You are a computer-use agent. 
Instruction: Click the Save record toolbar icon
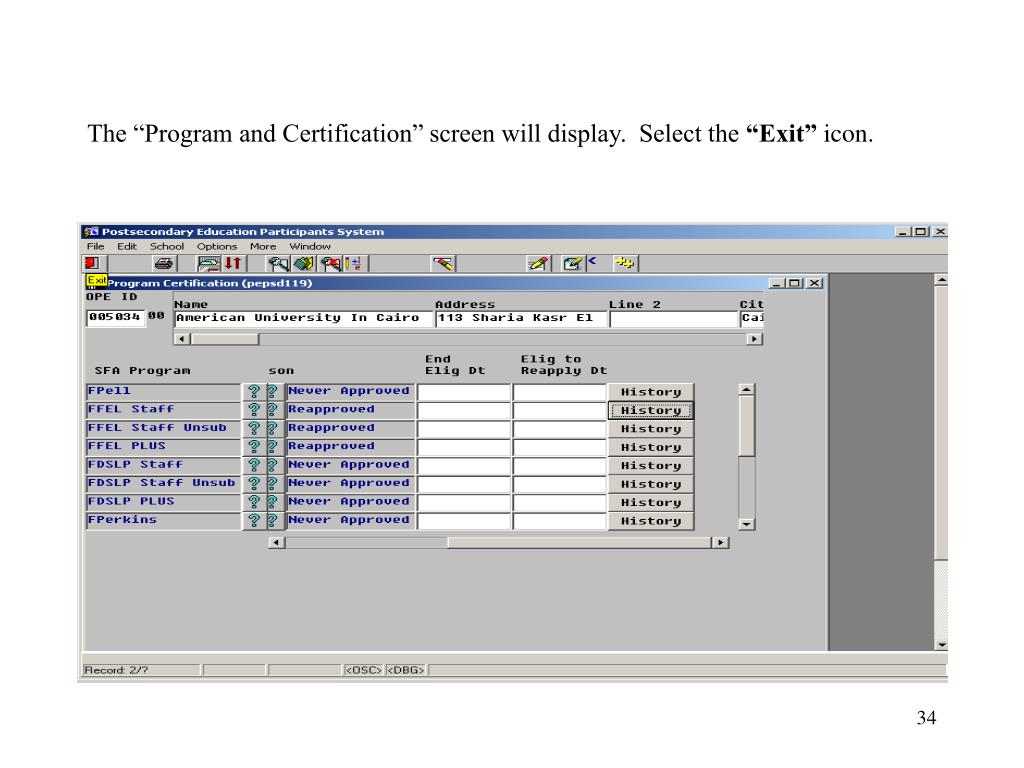tap(209, 263)
